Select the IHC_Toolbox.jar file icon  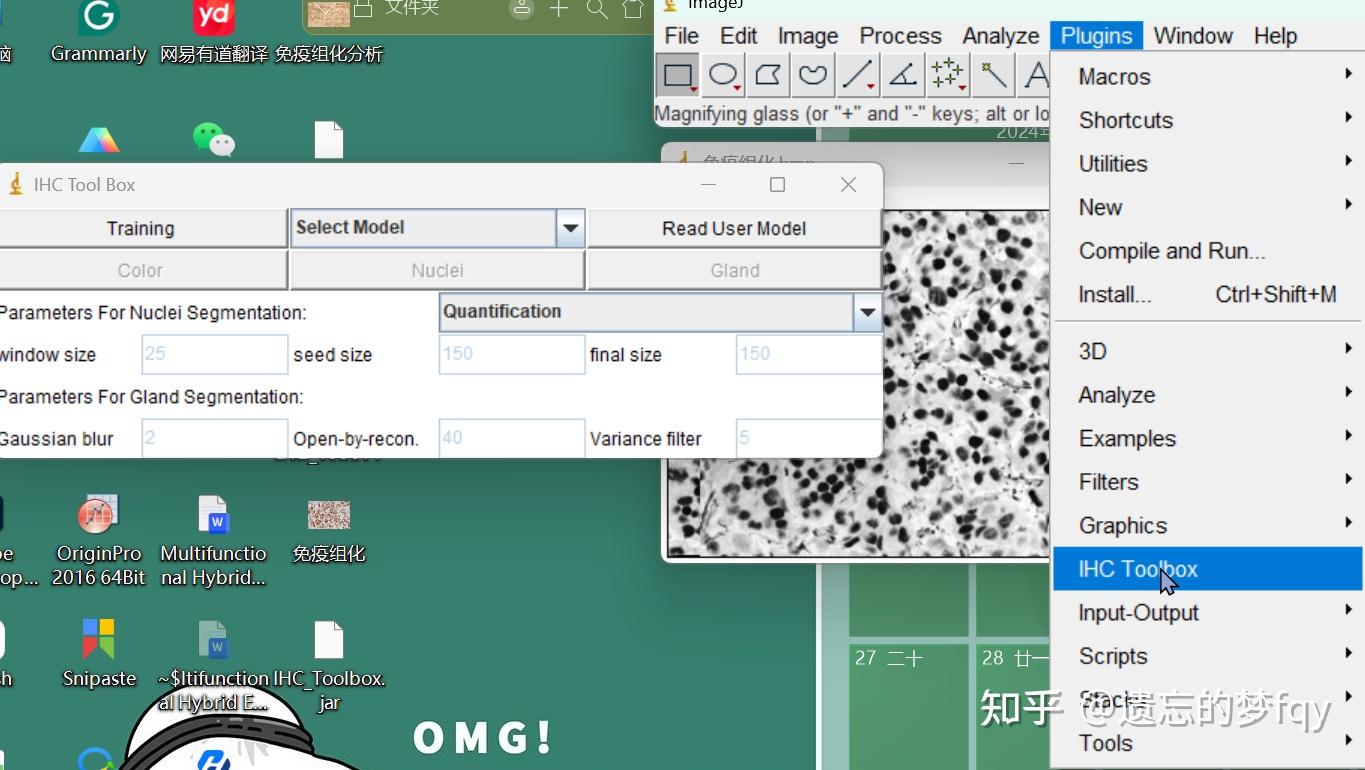point(329,665)
